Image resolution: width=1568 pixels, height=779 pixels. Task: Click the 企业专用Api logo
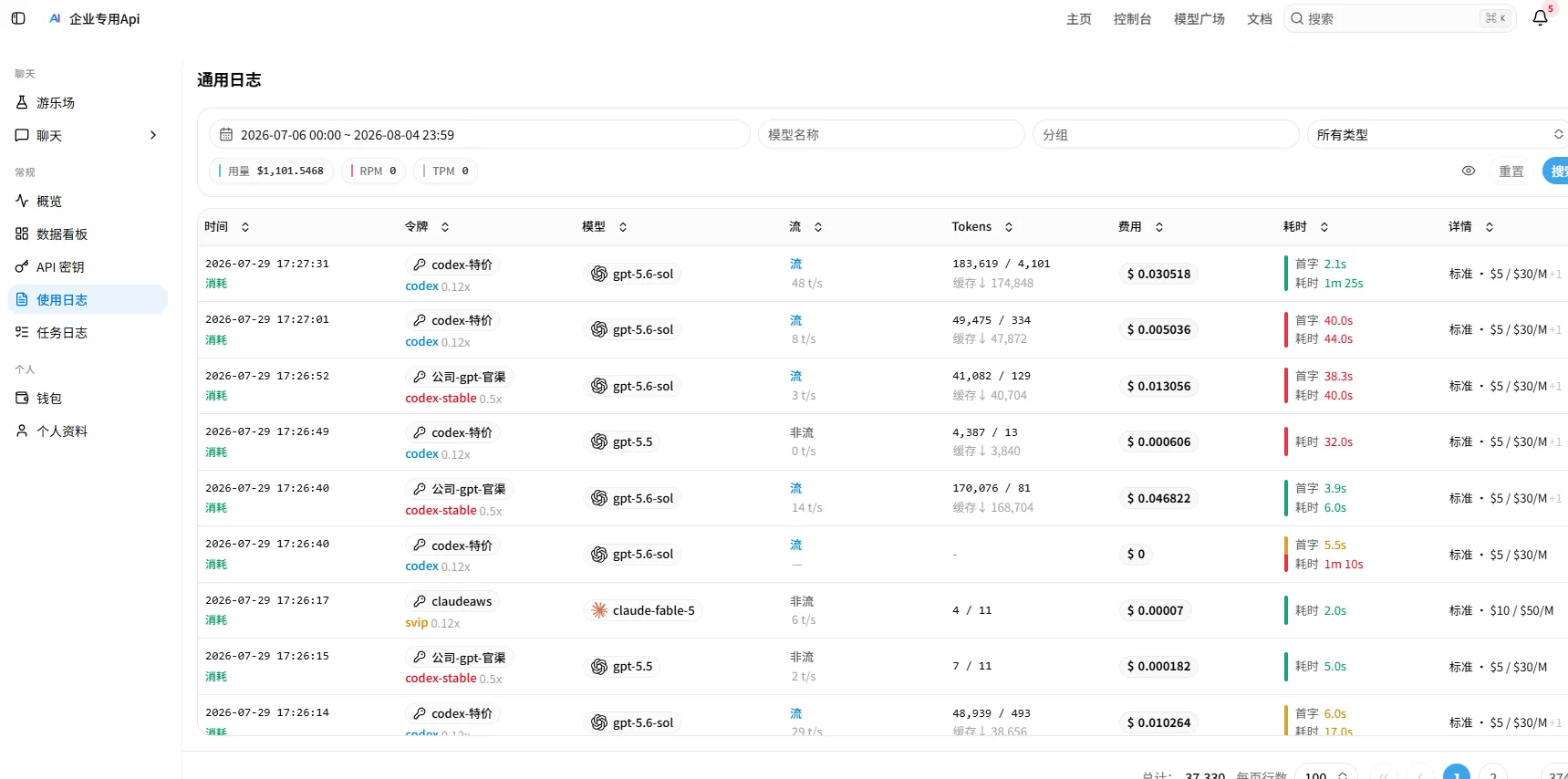click(x=95, y=18)
